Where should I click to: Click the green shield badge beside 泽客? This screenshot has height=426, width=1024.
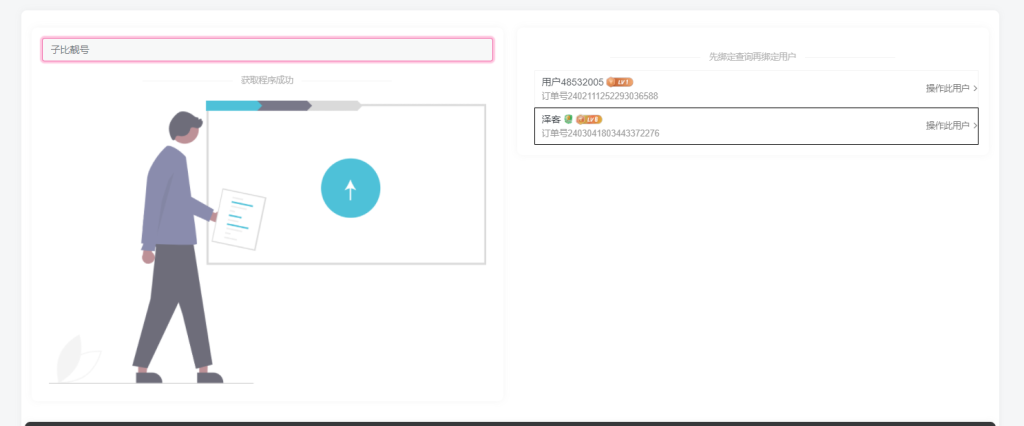tap(568, 119)
